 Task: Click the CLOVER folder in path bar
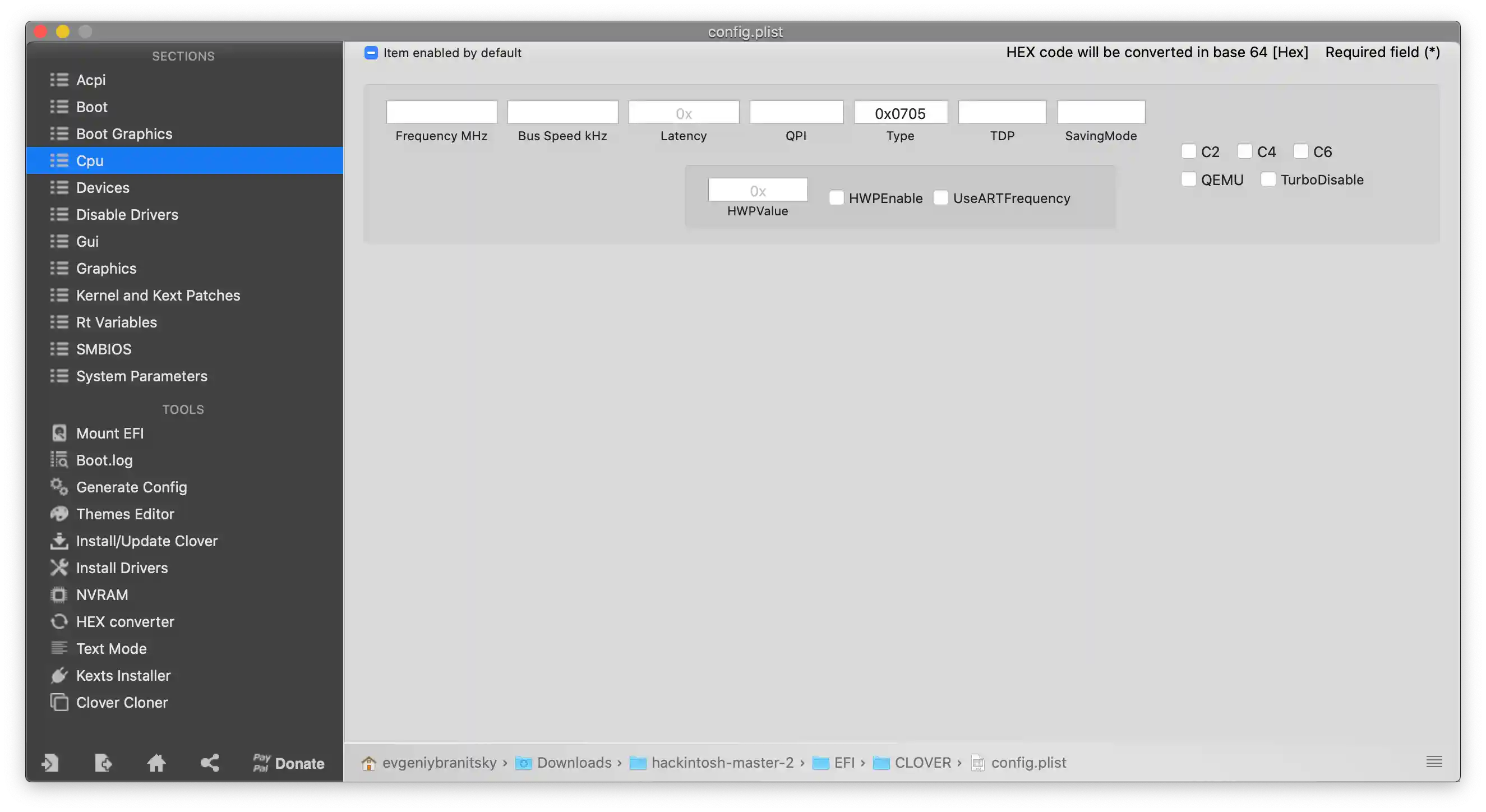coord(922,763)
